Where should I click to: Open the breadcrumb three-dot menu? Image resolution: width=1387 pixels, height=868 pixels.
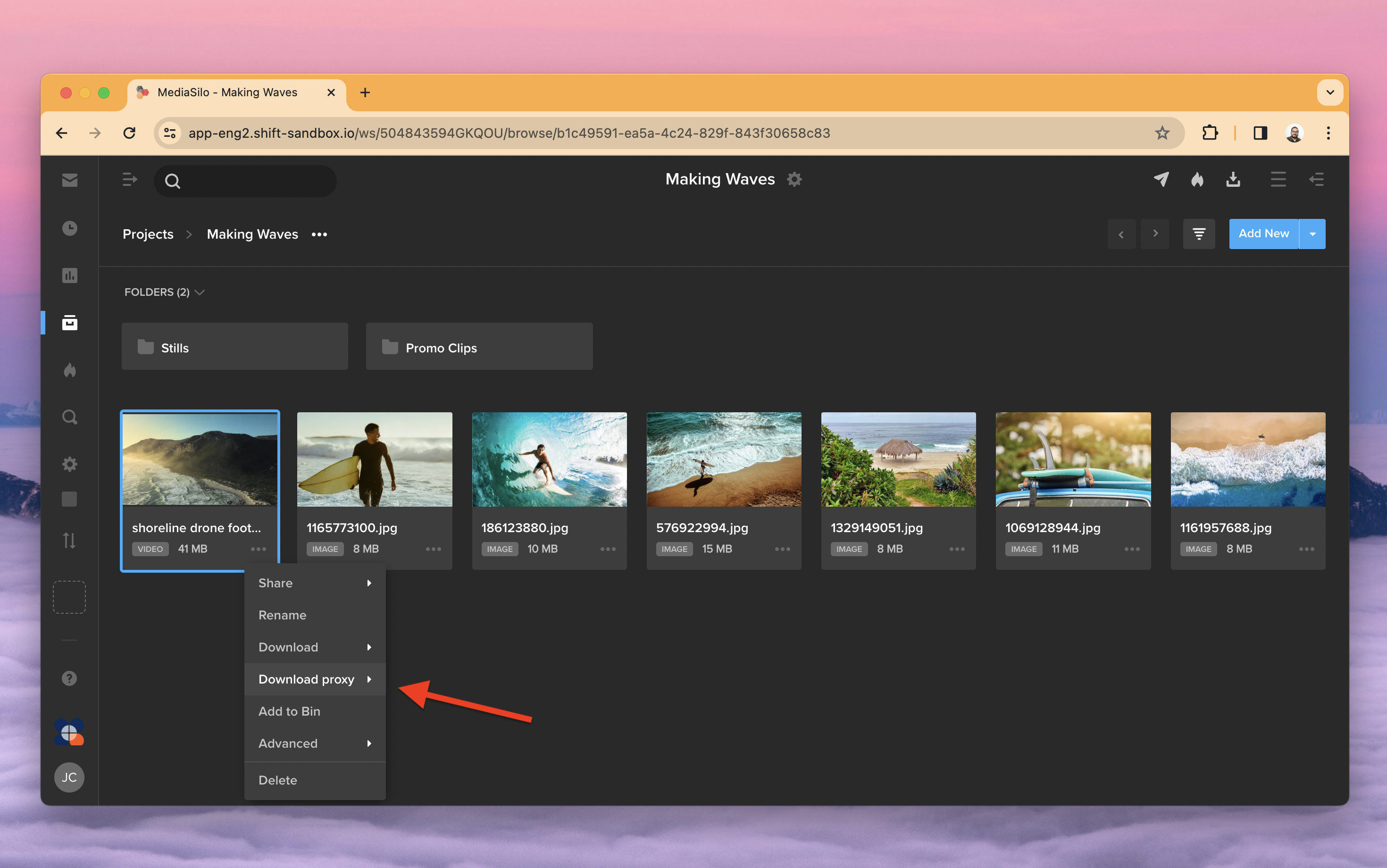point(319,234)
